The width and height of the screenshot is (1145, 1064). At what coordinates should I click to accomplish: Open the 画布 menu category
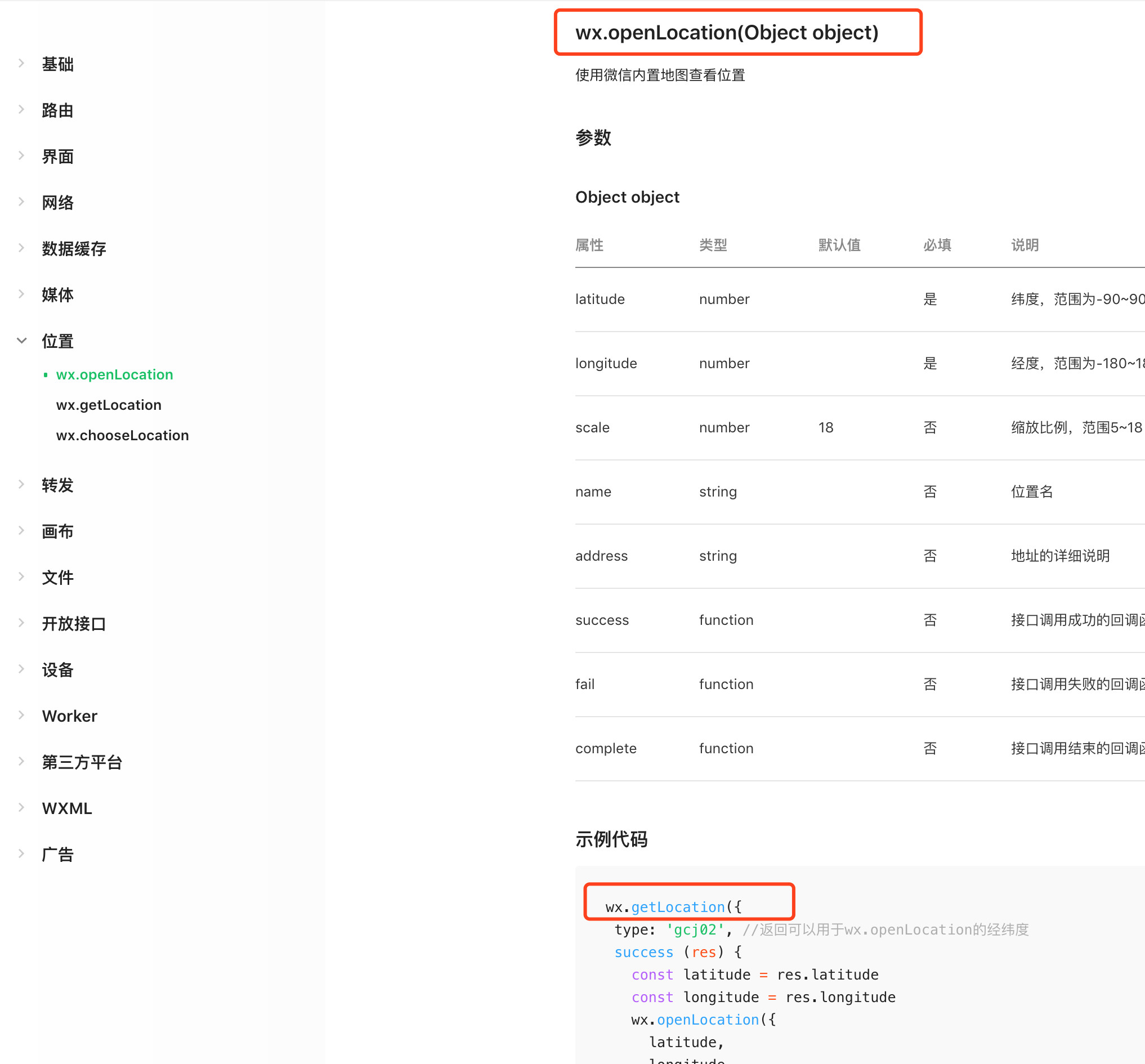pos(57,531)
